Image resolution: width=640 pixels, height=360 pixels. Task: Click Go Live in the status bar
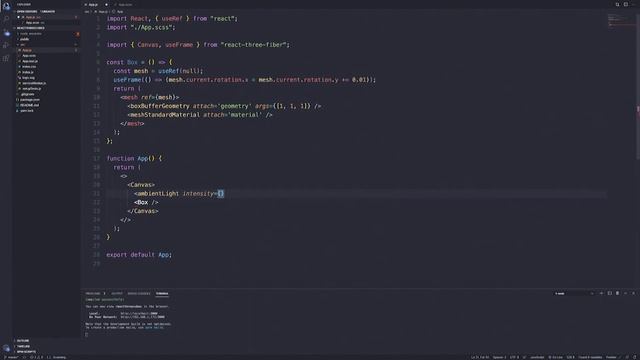556,357
